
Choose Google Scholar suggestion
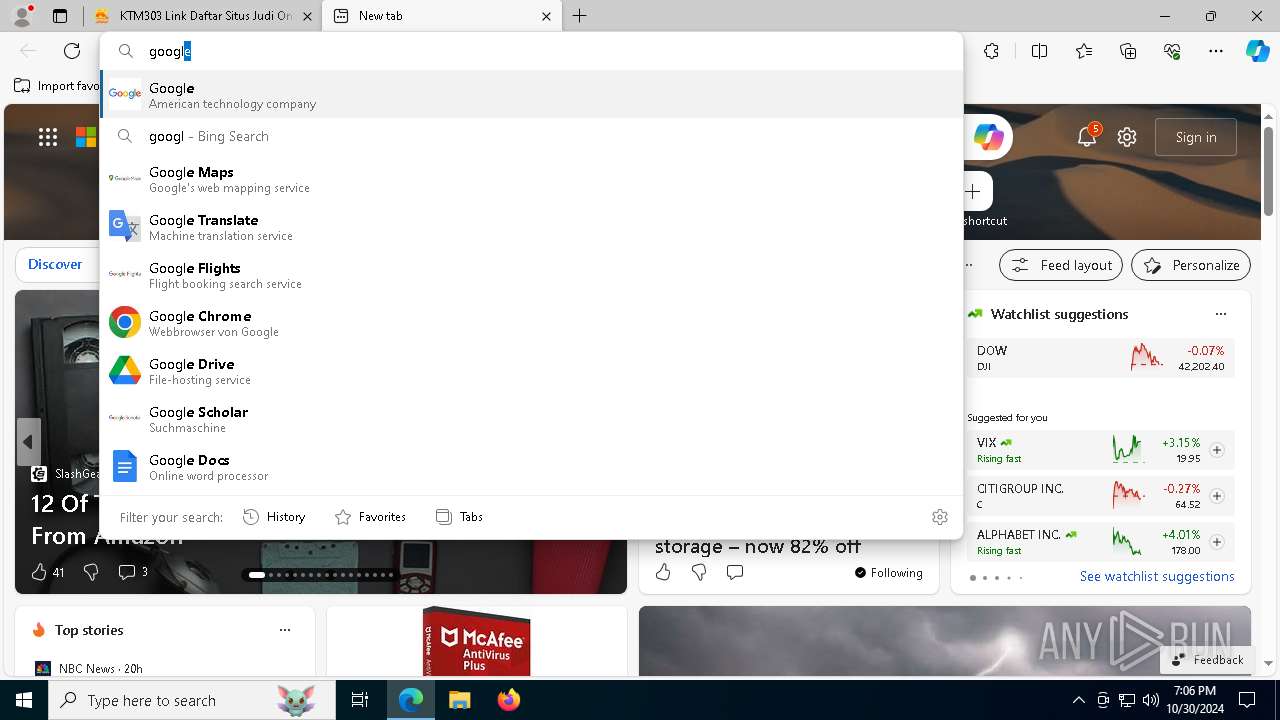tap(531, 419)
